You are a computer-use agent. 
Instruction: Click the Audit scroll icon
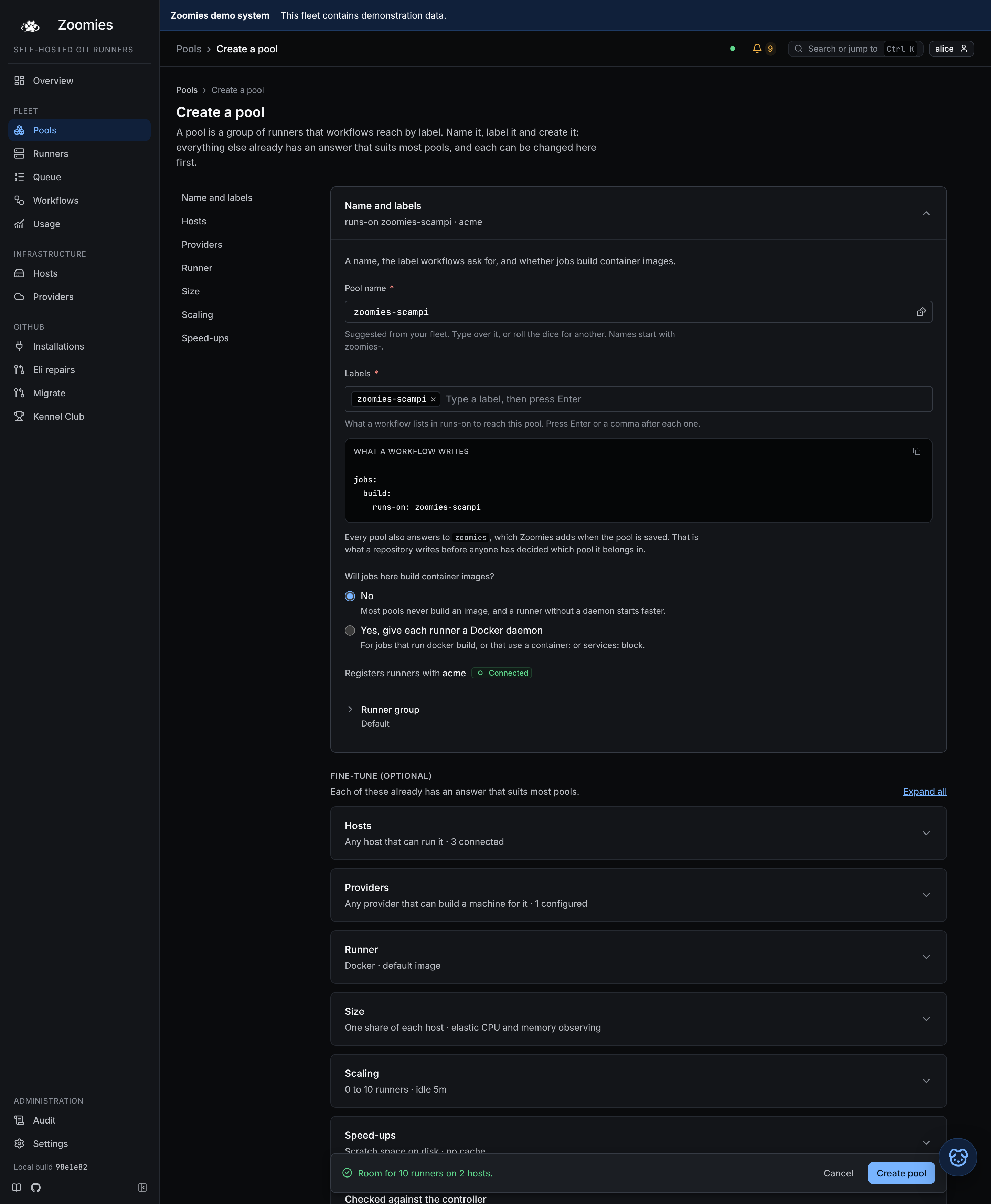pyautogui.click(x=19, y=1120)
